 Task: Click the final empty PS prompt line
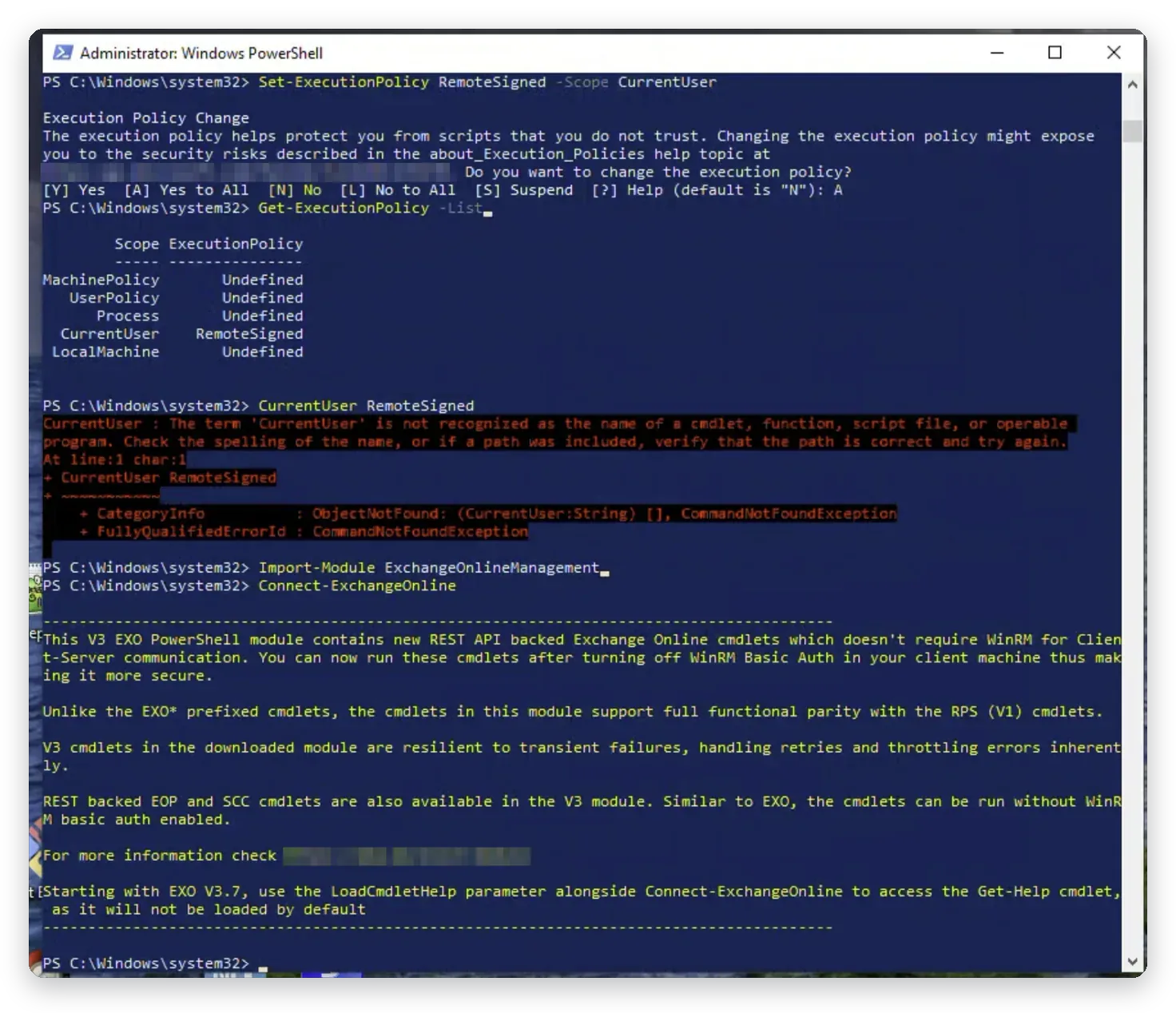(x=155, y=963)
